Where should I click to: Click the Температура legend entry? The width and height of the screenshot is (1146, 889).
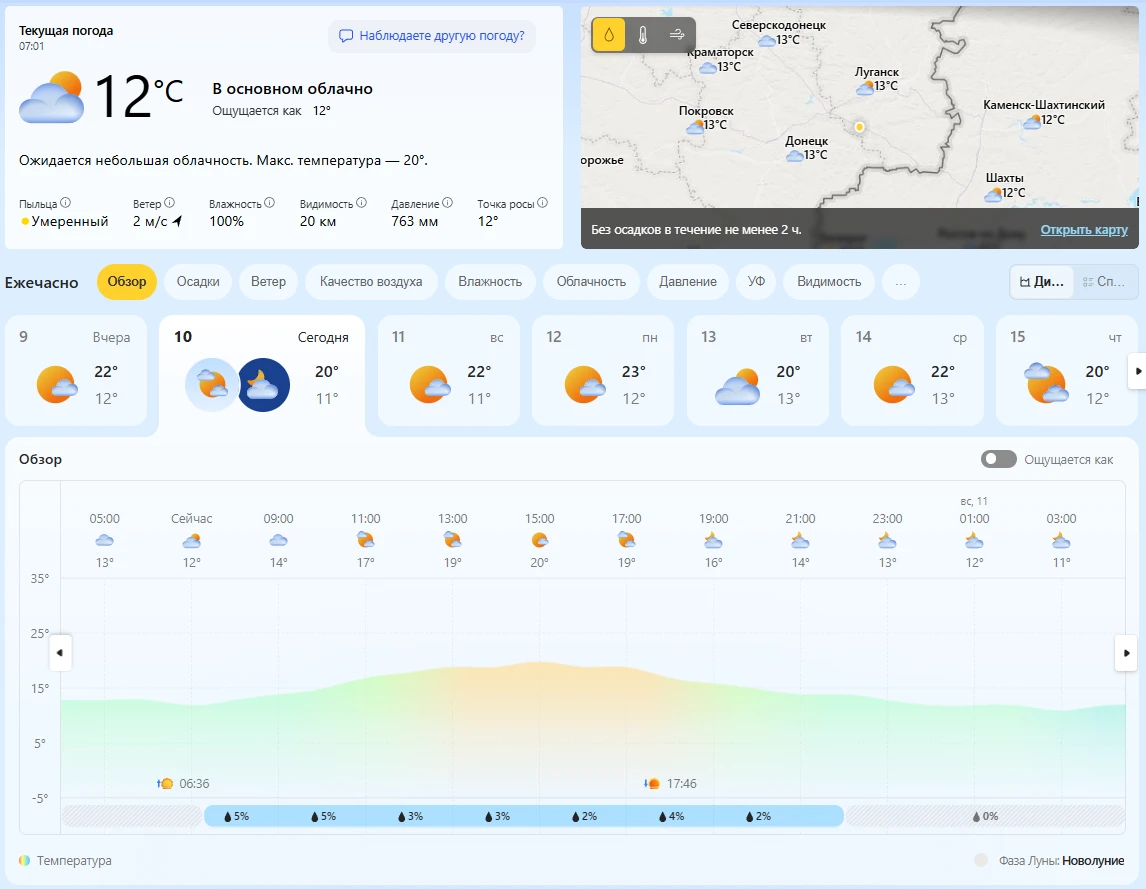65,860
